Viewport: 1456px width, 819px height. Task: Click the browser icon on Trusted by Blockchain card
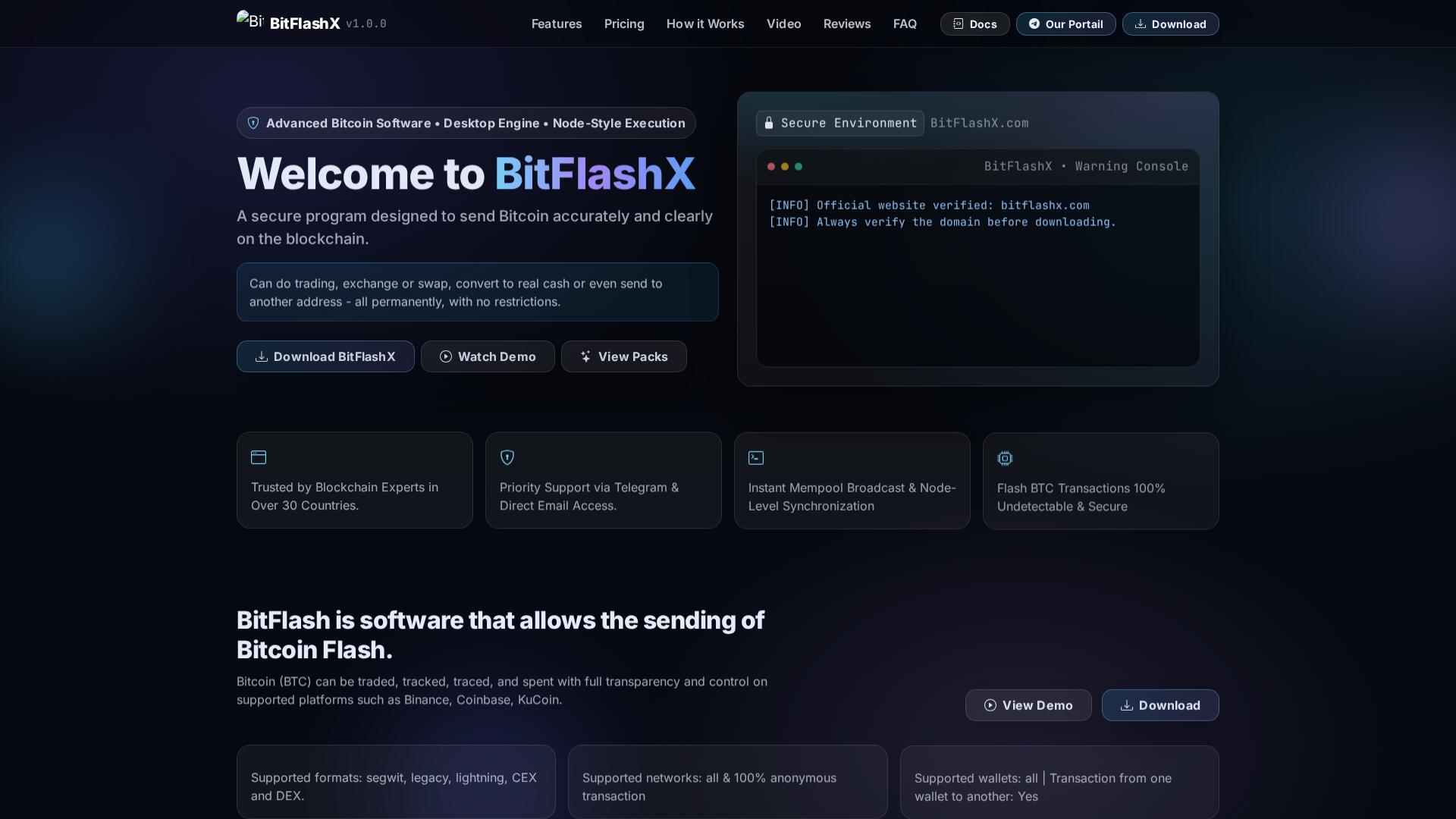pos(258,457)
